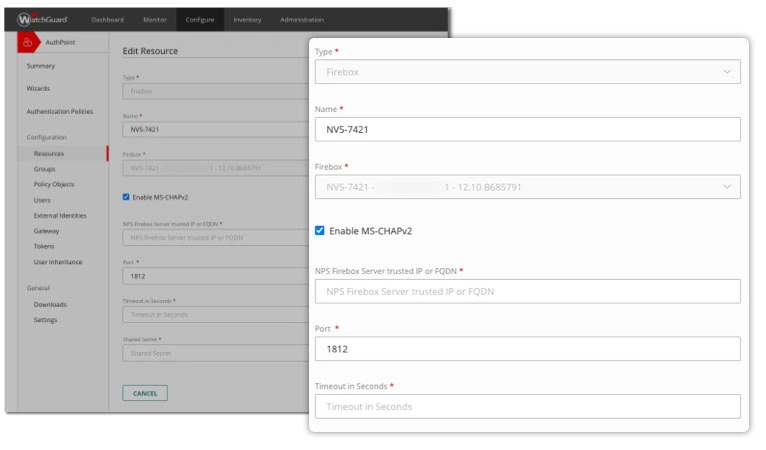Toggle Enable MS-CHAPv2 in zoomed panel
The height and width of the screenshot is (450, 766).
[319, 231]
